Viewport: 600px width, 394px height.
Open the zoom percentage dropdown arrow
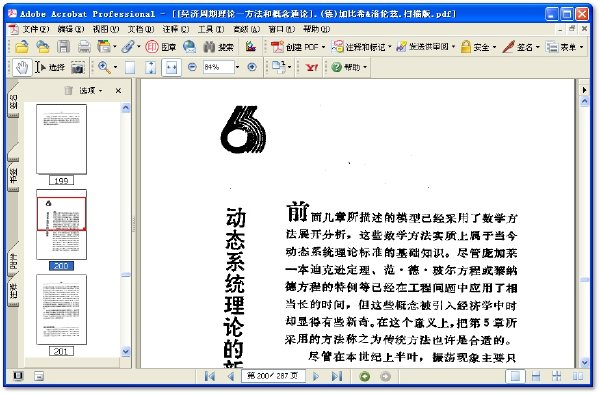pos(237,67)
